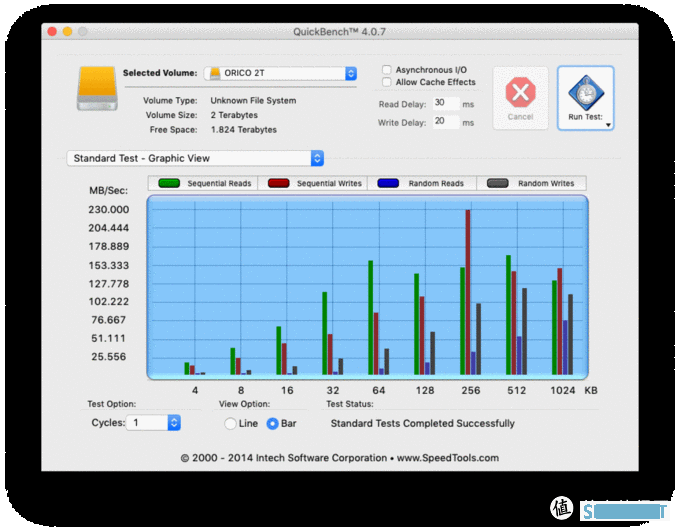Screen dimensions: 680x531
Task: Enable Allow Cache Effects checkbox
Action: pos(386,82)
